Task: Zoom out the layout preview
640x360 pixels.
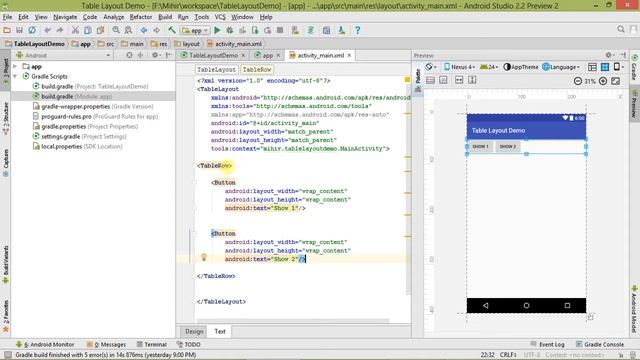Action: (x=578, y=81)
